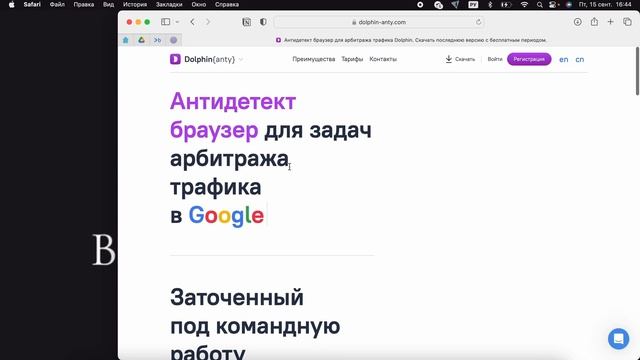Open Wi-Fi status menu
This screenshot has height=360, width=640.
[x=524, y=5]
